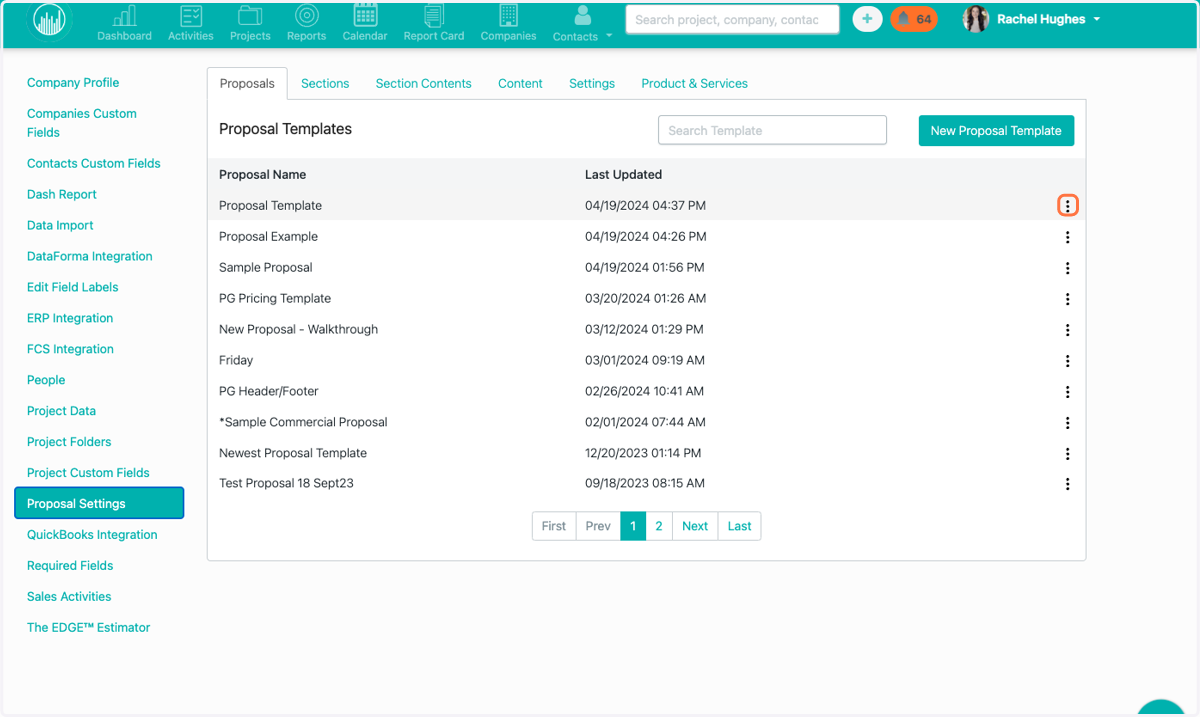Open the Contacts person icon

tap(583, 15)
